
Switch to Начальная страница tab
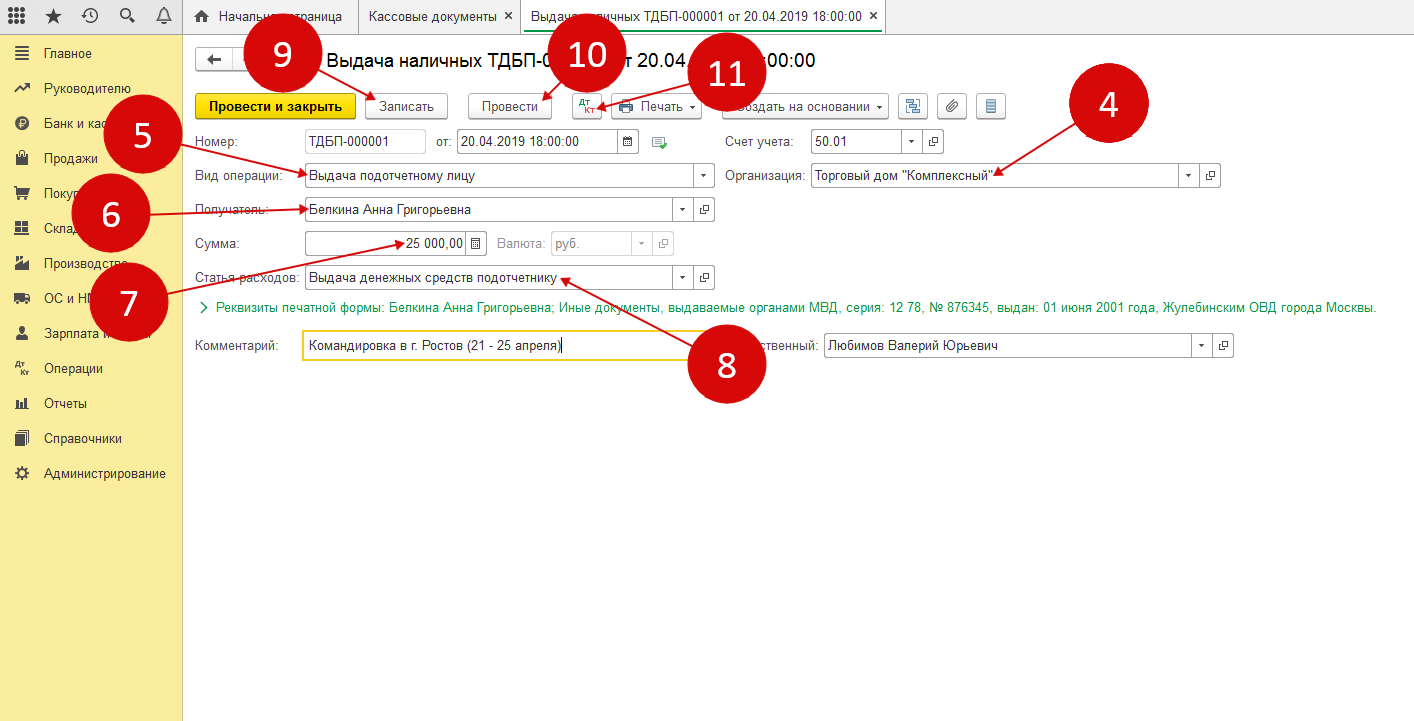(x=270, y=17)
